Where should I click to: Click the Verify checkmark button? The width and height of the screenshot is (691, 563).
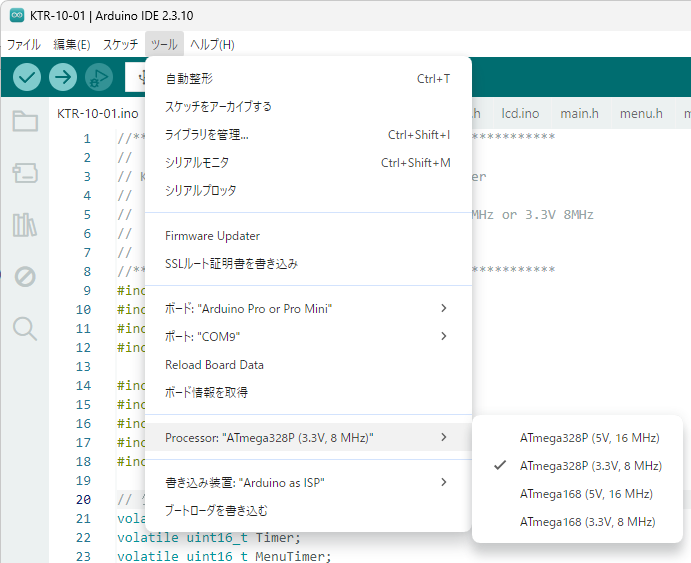point(27,78)
